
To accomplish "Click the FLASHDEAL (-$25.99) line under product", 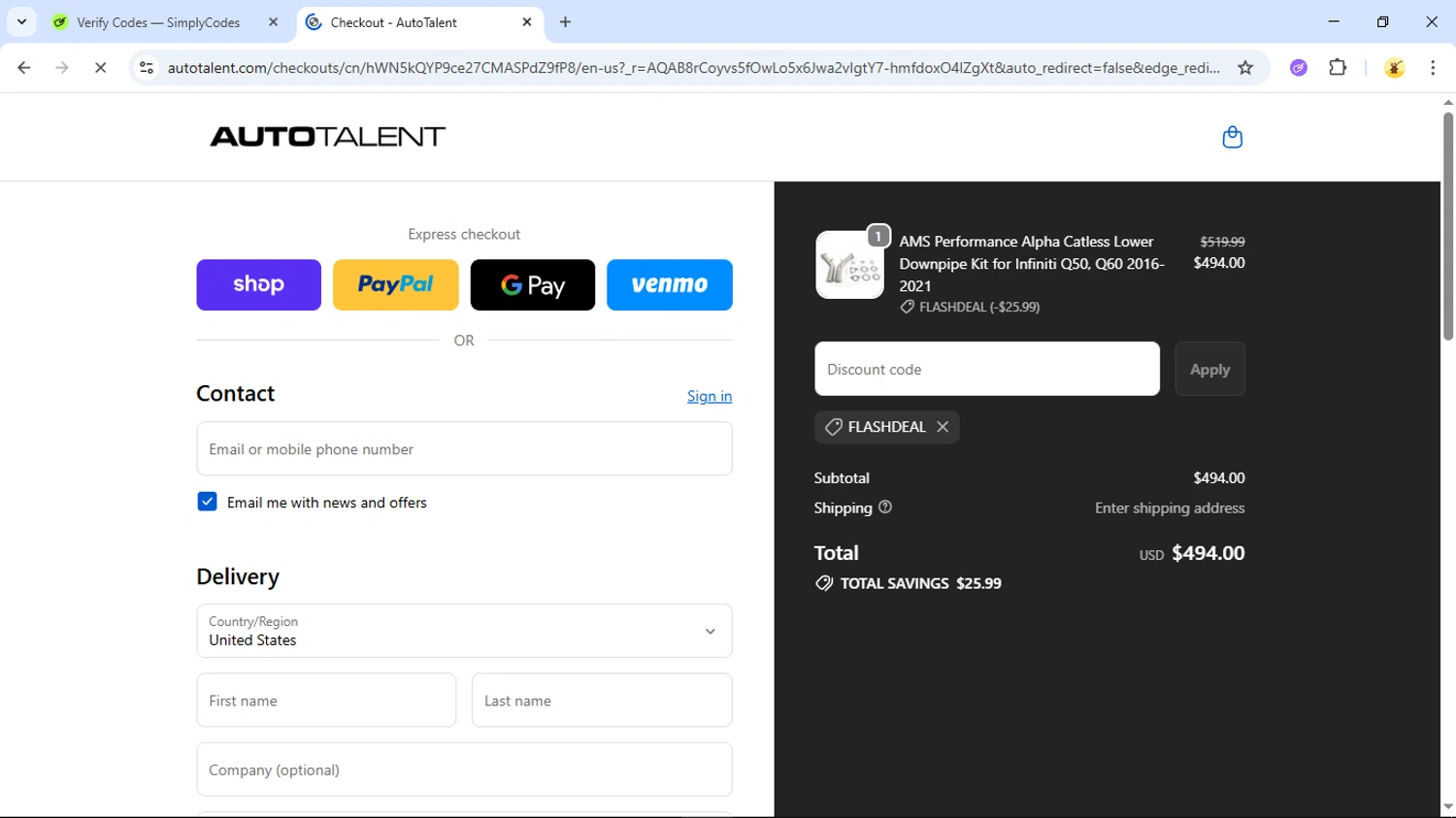I will click(970, 307).
